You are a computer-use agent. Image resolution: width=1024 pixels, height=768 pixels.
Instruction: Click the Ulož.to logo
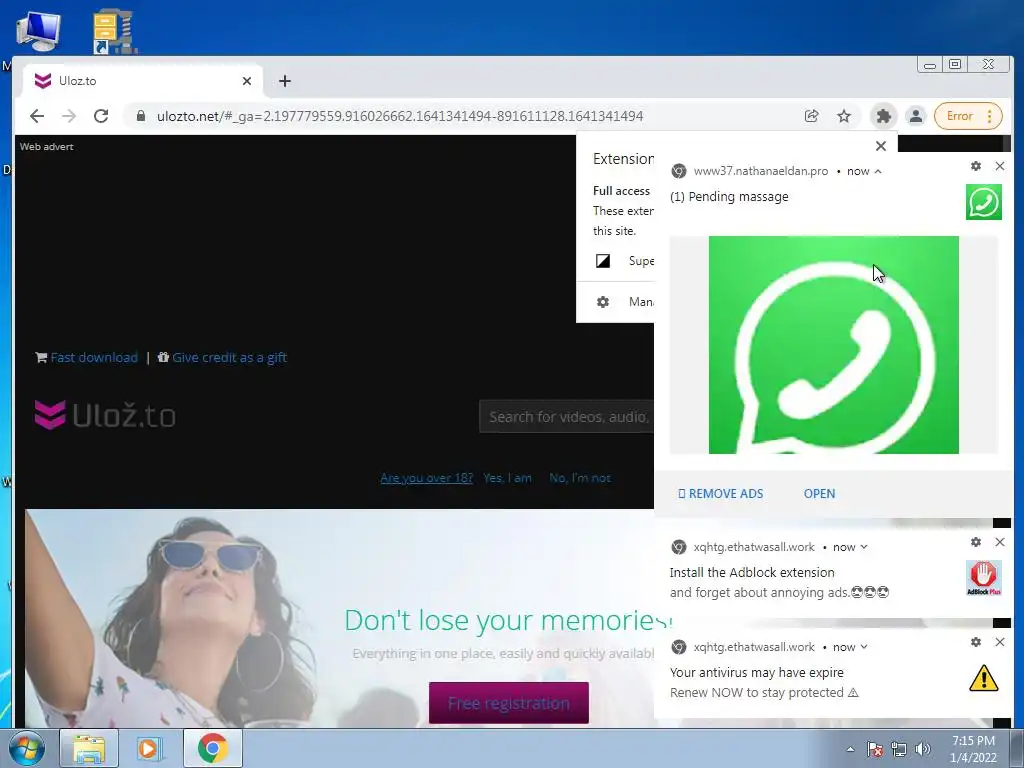[105, 415]
